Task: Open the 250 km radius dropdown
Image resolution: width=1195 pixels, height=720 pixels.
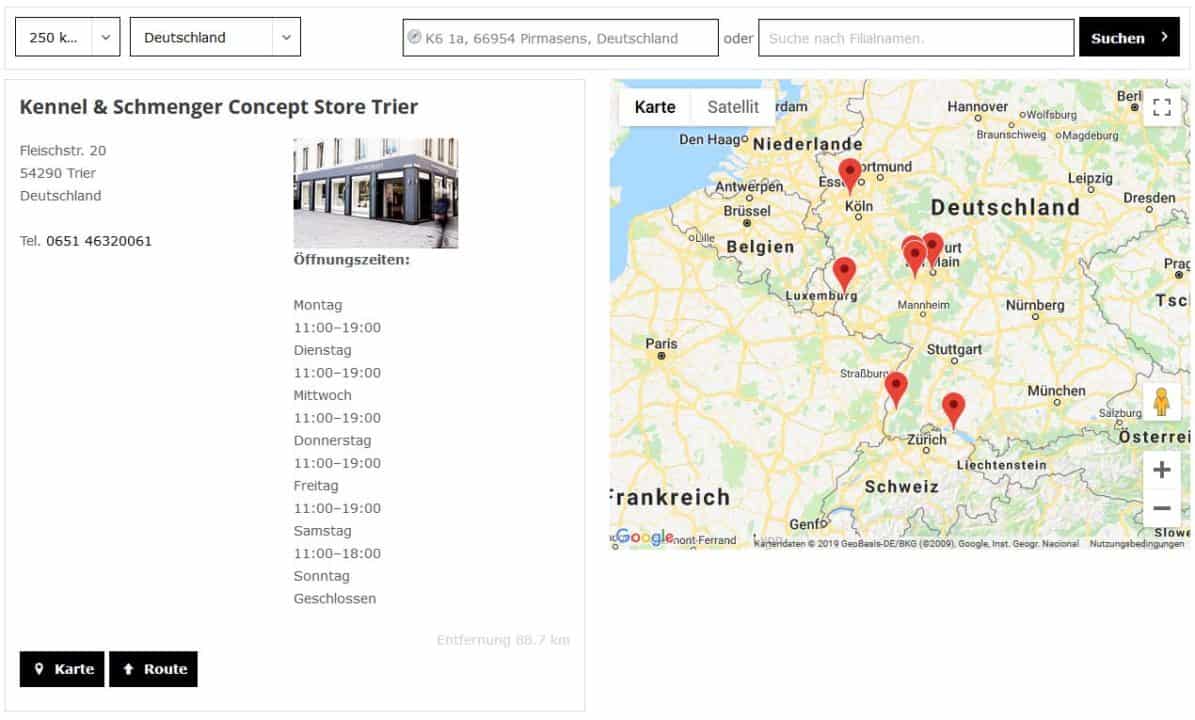Action: tap(68, 37)
